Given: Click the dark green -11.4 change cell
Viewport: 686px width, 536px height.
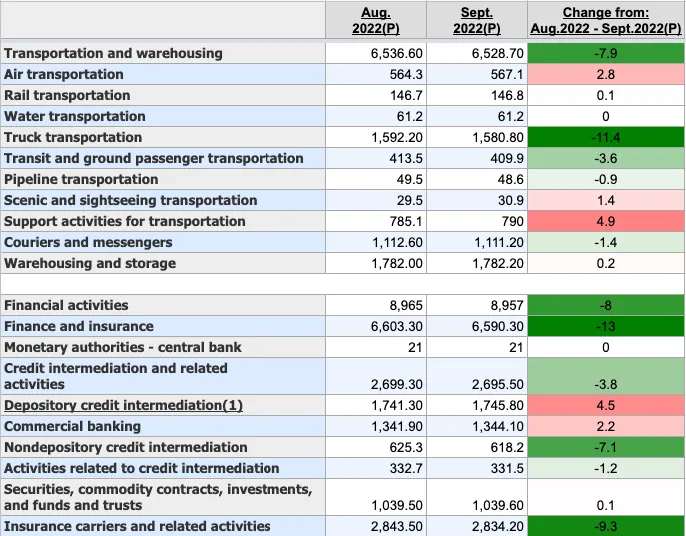Looking at the screenshot, I should [606, 137].
